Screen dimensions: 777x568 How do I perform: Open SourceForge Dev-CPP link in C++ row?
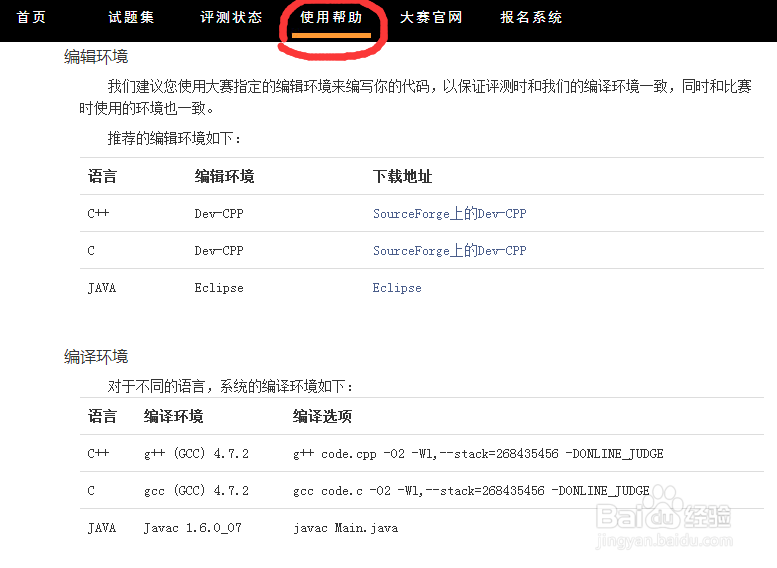449,213
